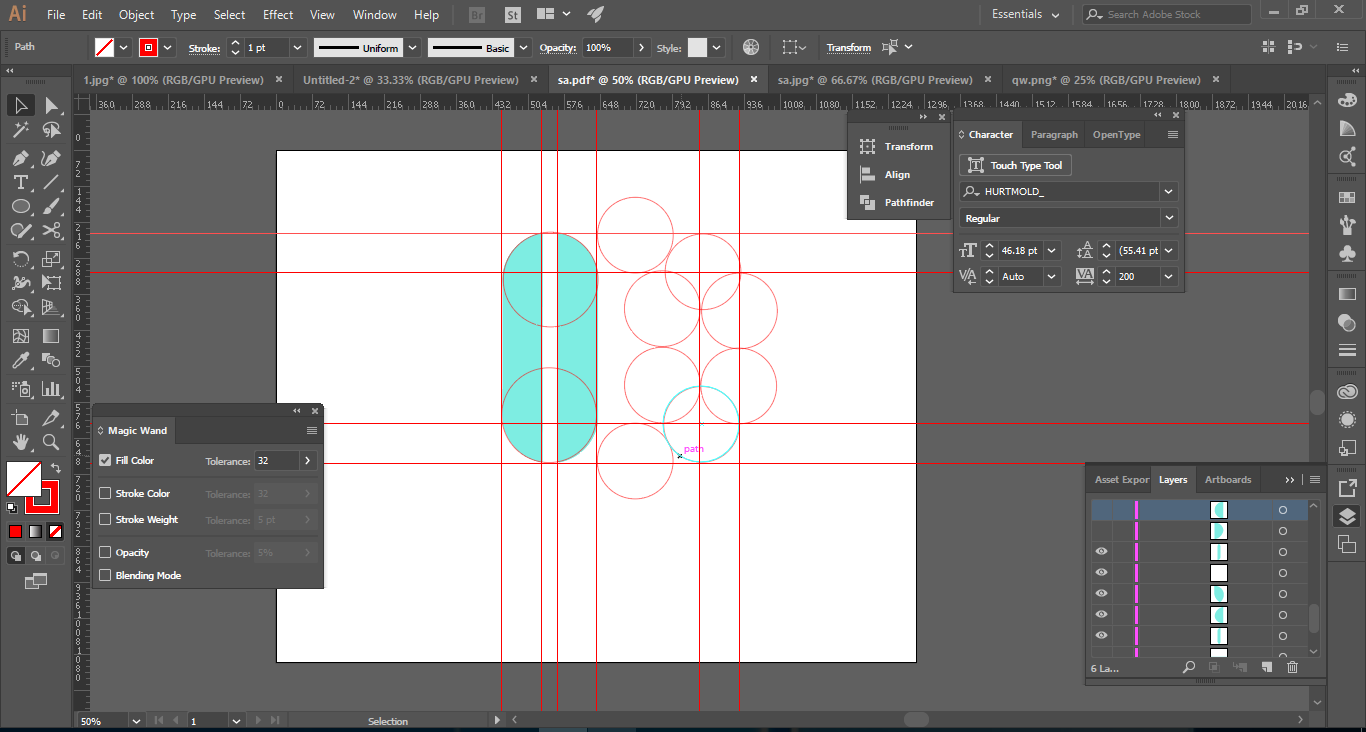This screenshot has height=732, width=1366.
Task: Select the Pen tool
Action: (x=20, y=158)
